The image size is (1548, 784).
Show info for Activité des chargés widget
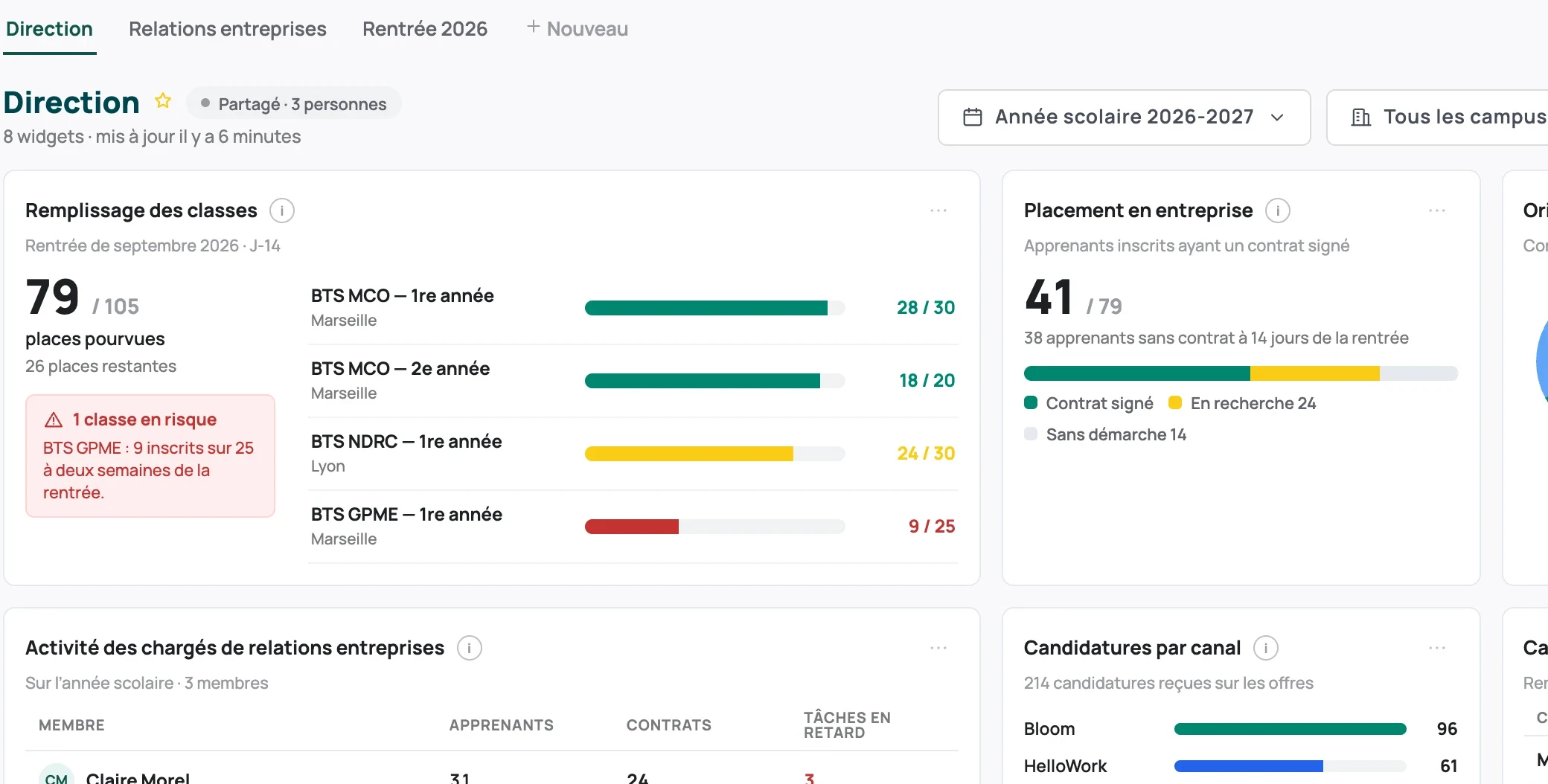[470, 649]
